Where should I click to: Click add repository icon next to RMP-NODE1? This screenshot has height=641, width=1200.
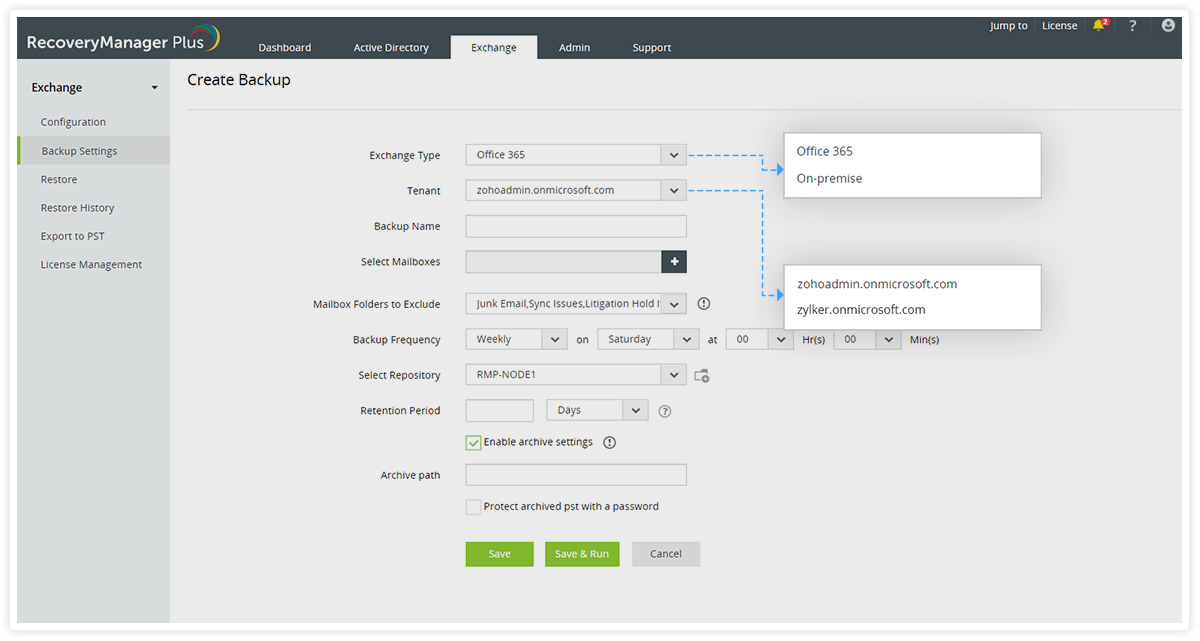tap(702, 376)
